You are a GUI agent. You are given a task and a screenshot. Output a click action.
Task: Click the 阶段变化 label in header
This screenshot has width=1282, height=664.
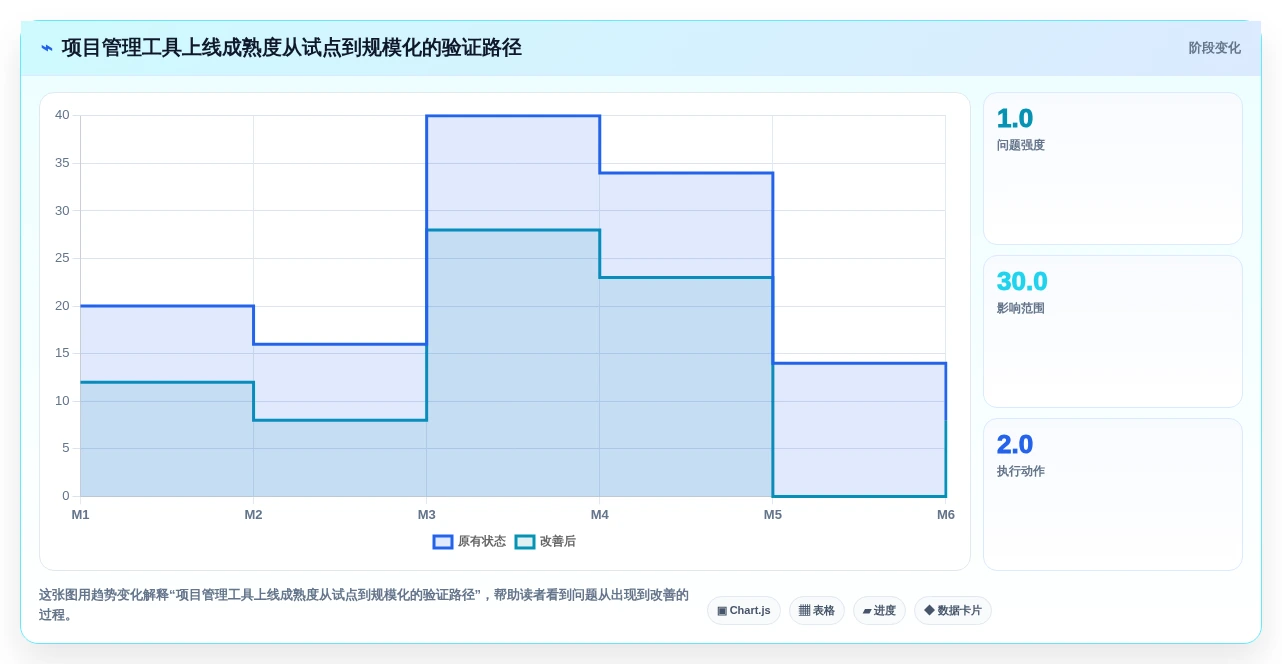1214,48
